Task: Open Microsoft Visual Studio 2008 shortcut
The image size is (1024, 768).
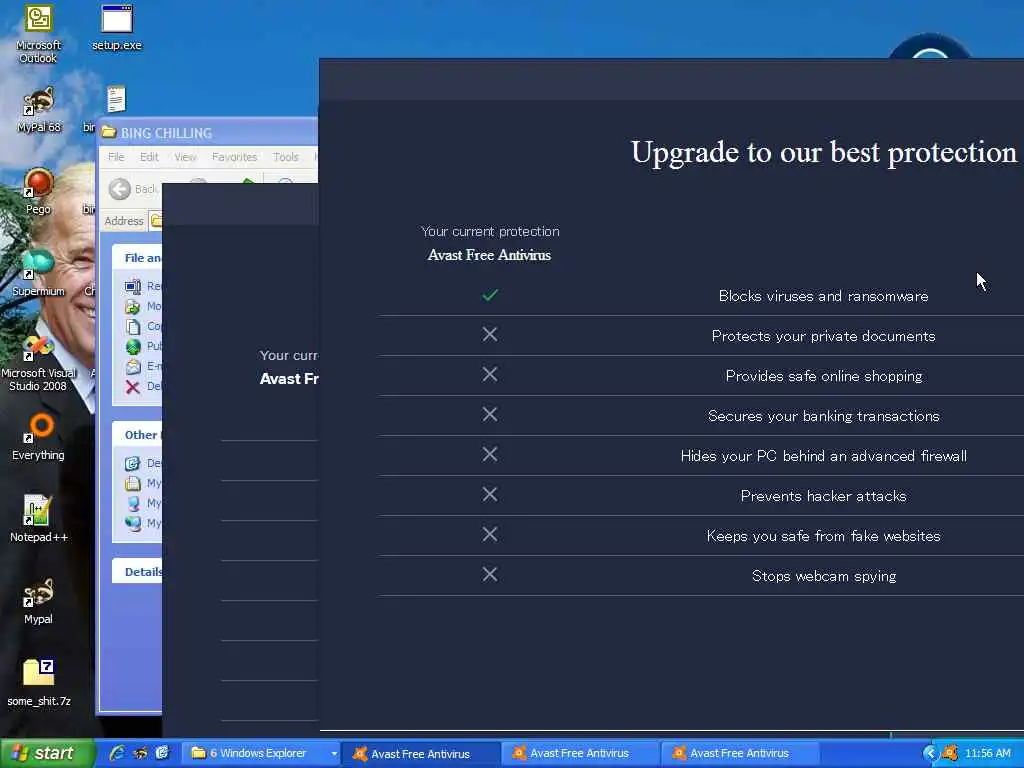Action: click(39, 363)
